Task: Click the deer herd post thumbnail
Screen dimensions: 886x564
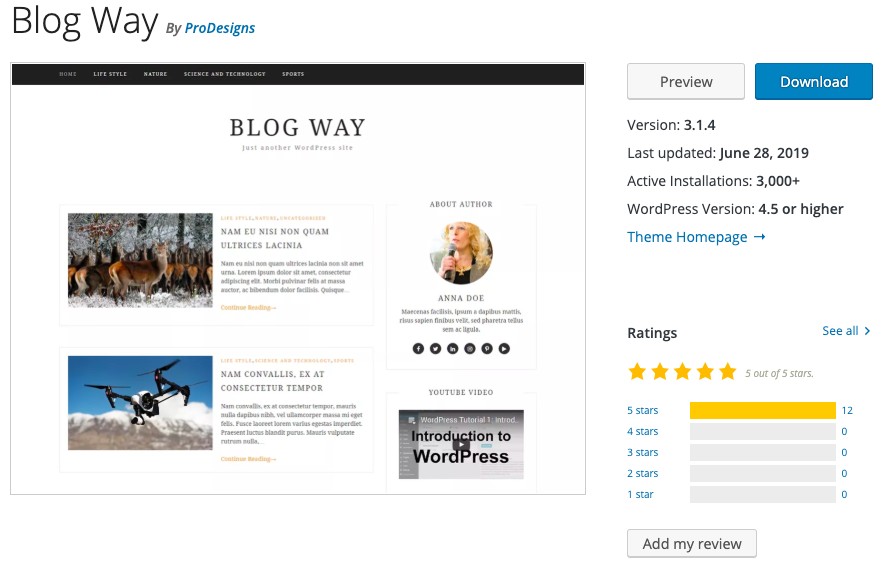Action: point(140,260)
